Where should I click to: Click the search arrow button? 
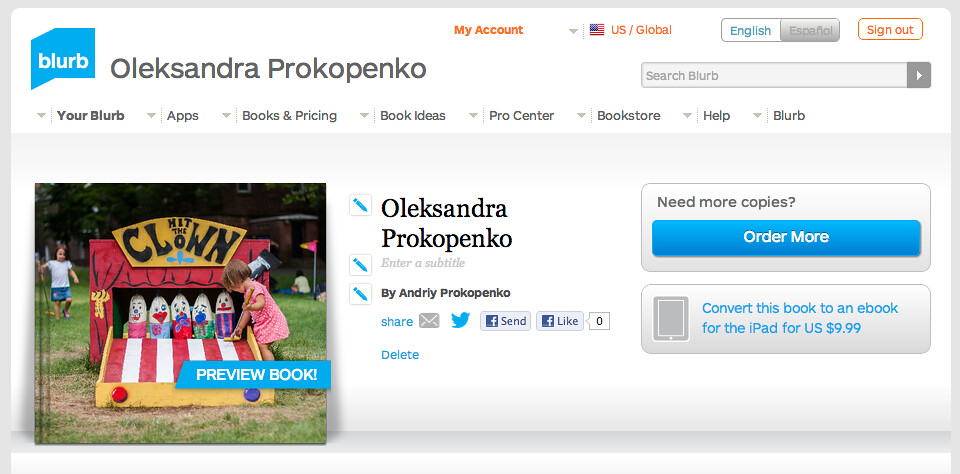point(918,75)
